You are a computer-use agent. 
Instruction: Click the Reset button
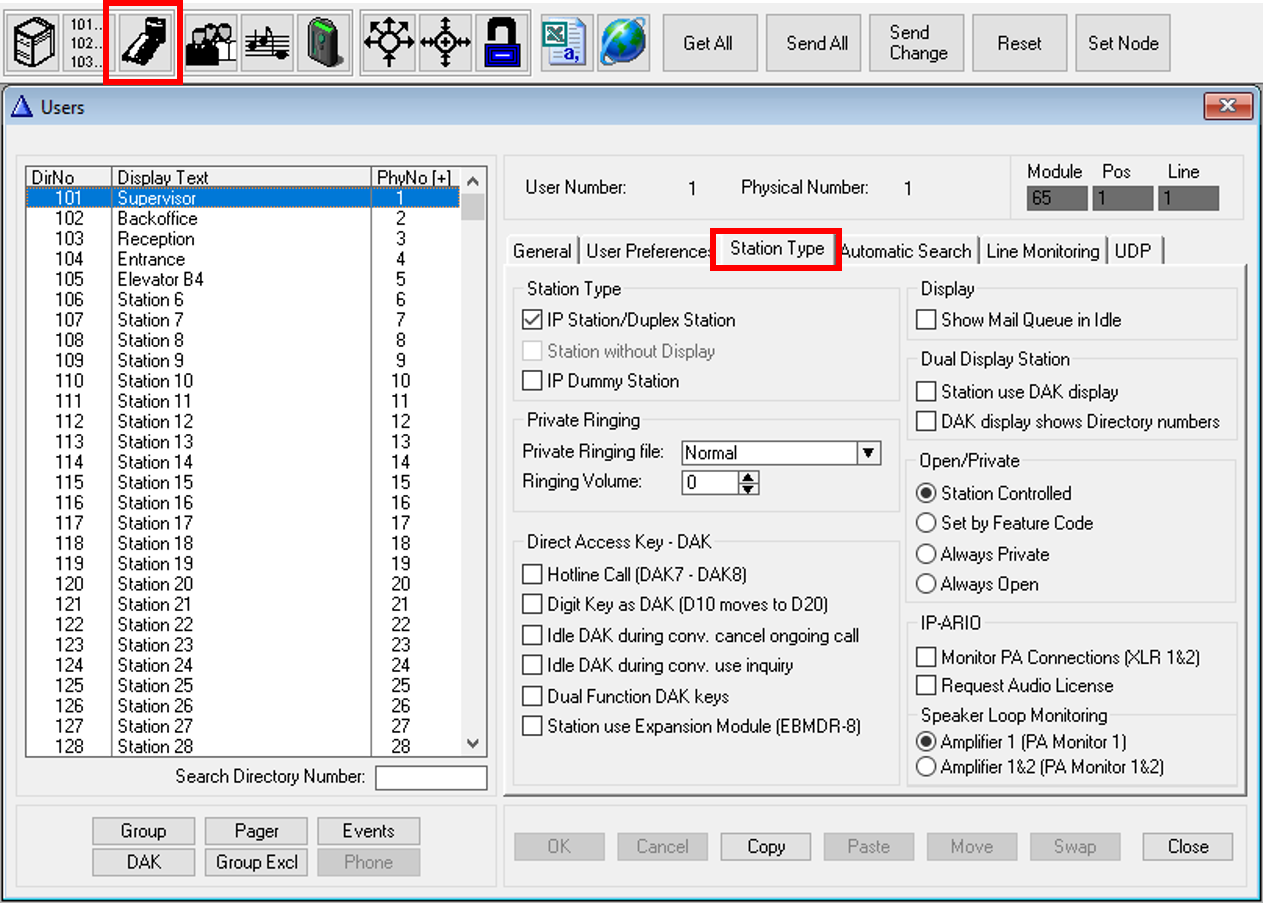(x=1019, y=43)
